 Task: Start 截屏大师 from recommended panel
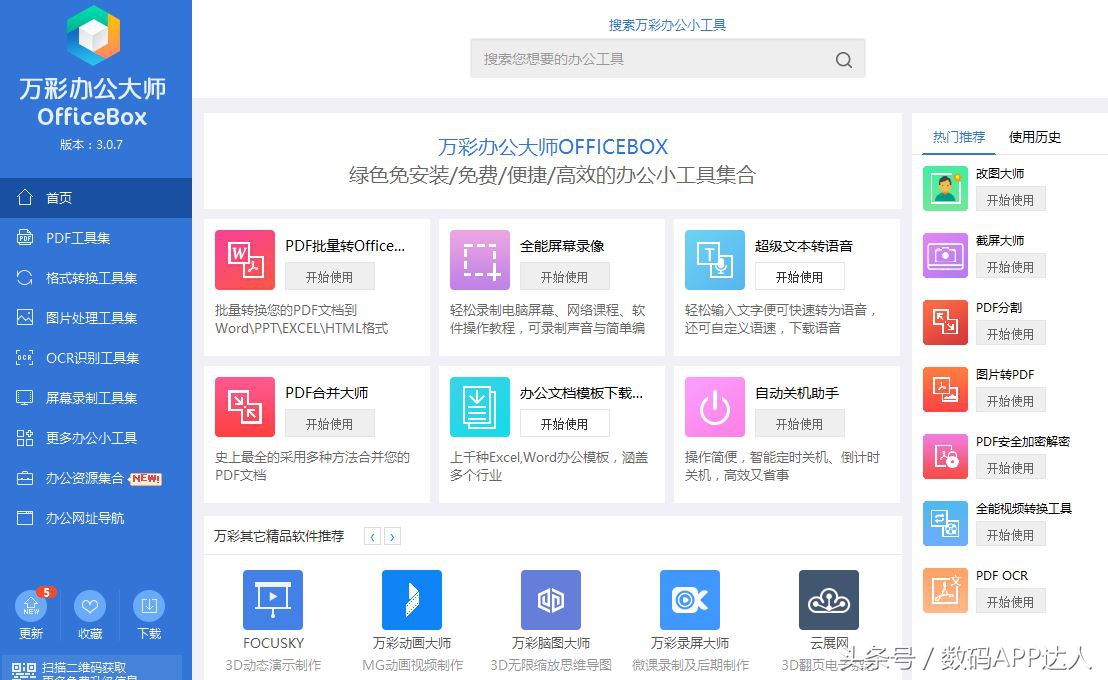click(1010, 267)
